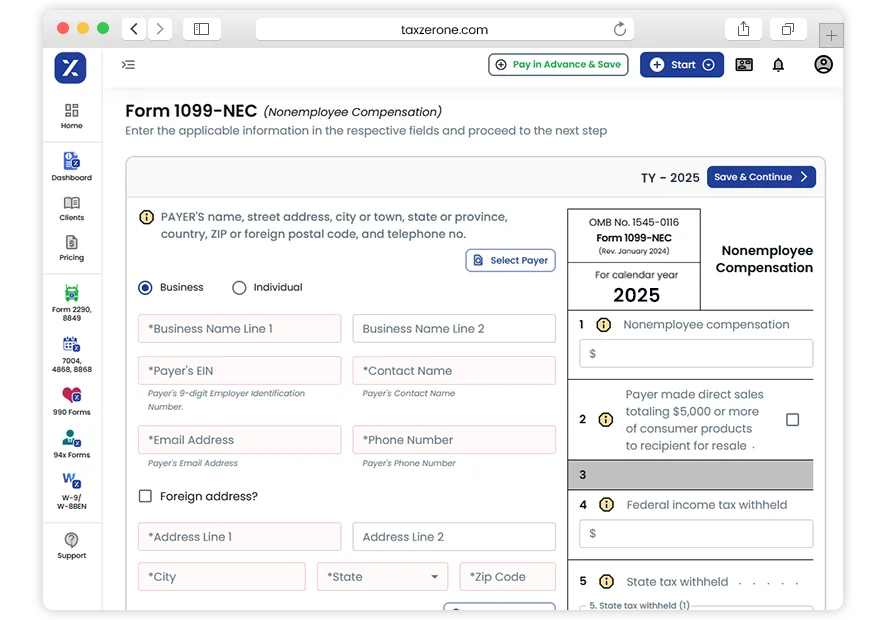Image resolution: width=885 pixels, height=620 pixels.
Task: Select the Business payer type
Action: point(143,286)
